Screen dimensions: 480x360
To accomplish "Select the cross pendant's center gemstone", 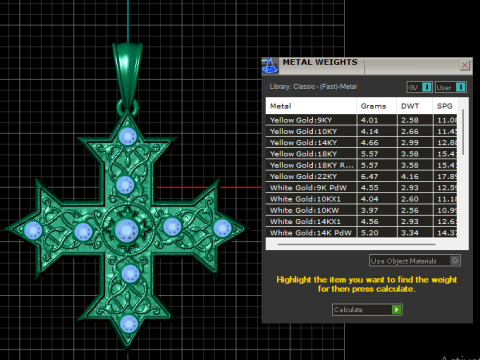I will (x=126, y=231).
